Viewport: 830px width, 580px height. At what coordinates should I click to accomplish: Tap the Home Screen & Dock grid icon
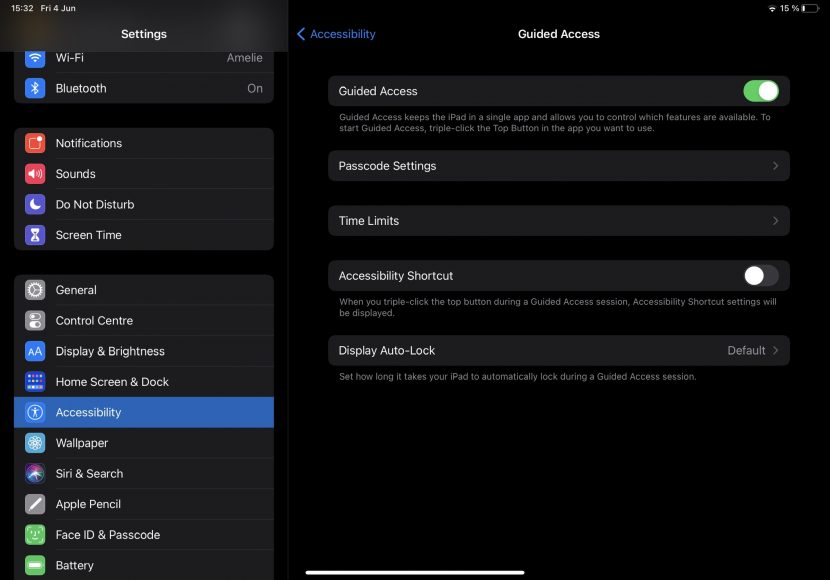tap(35, 382)
